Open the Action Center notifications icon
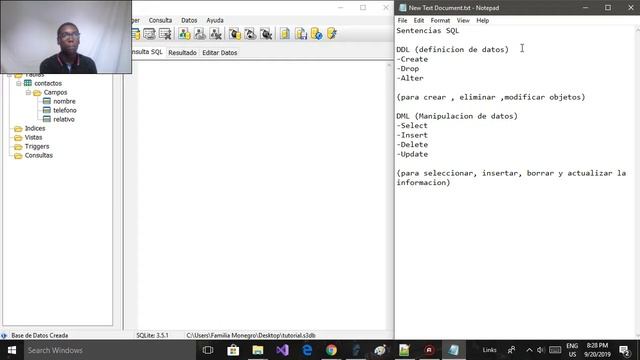This screenshot has width=640, height=360. tap(624, 350)
